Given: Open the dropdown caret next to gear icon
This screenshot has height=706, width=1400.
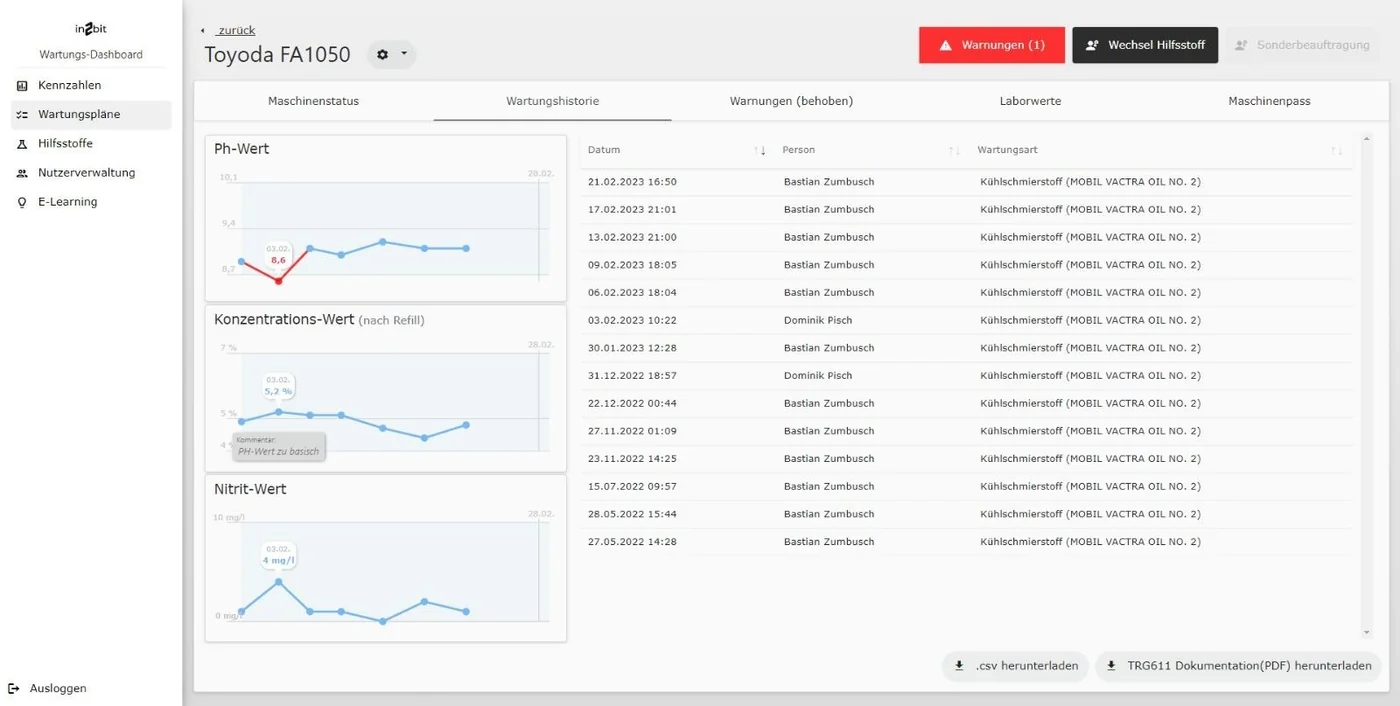Looking at the screenshot, I should 404,54.
